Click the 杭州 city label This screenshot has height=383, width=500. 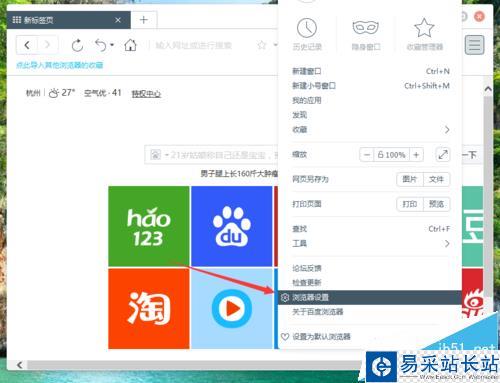coord(33,93)
